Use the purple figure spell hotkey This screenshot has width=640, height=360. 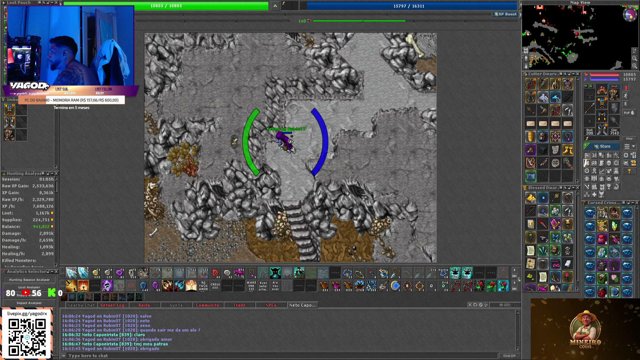[x=107, y=285]
